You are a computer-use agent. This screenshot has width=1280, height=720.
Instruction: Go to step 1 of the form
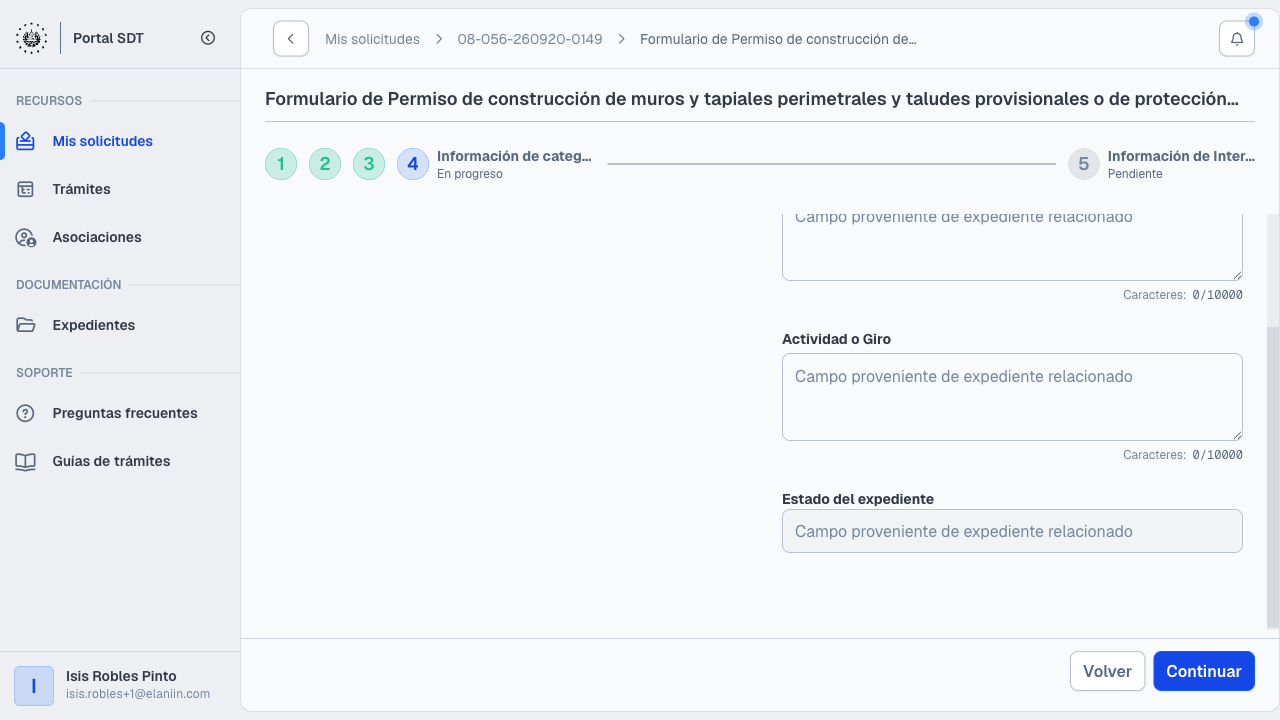tap(281, 164)
